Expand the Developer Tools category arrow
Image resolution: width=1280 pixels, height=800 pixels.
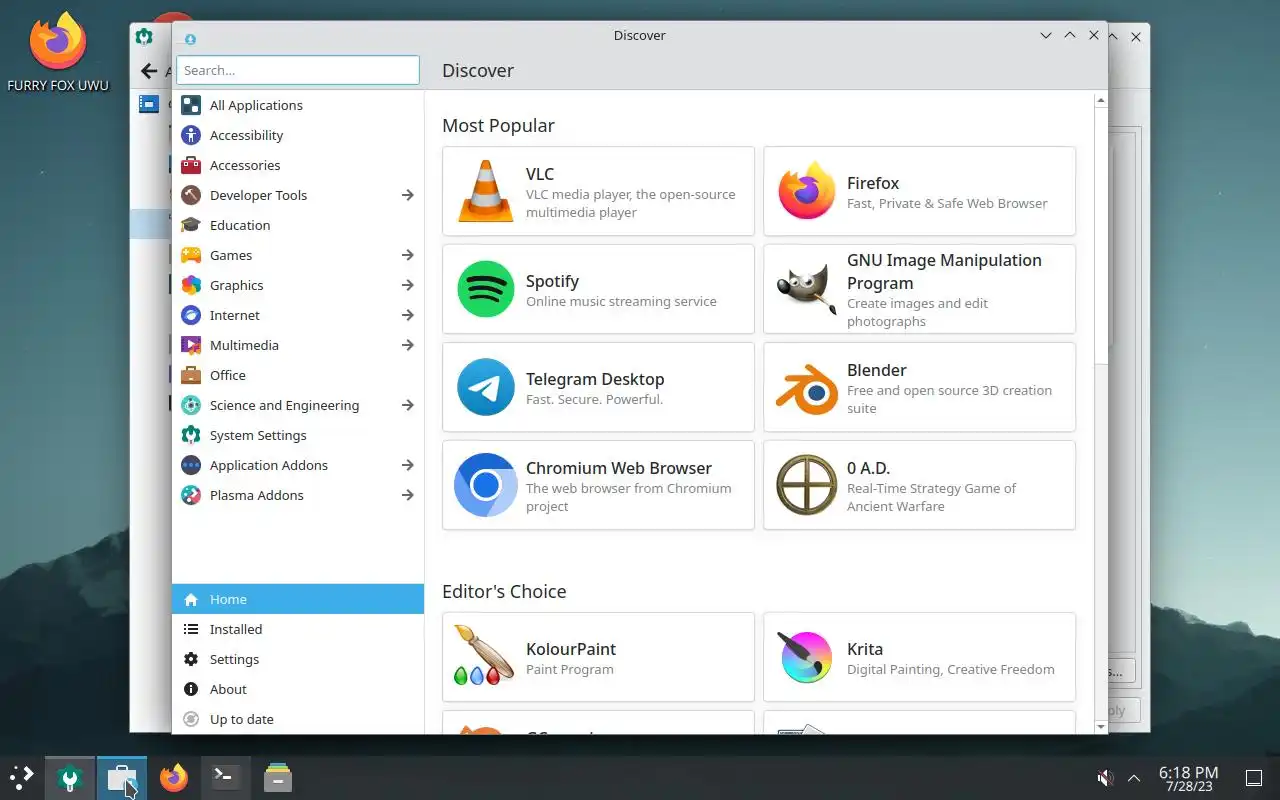pyautogui.click(x=407, y=195)
